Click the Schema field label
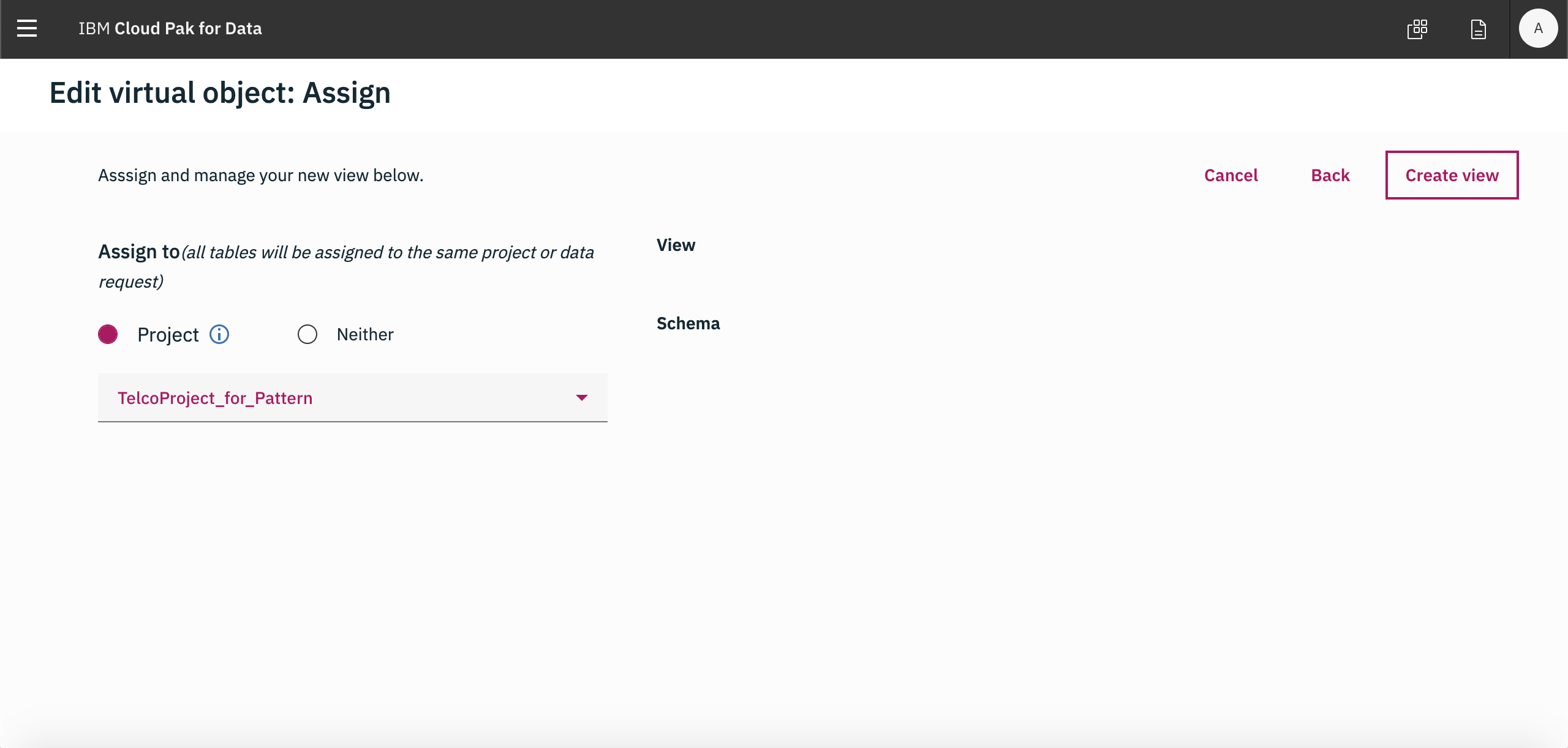This screenshot has height=748, width=1568. click(x=688, y=323)
